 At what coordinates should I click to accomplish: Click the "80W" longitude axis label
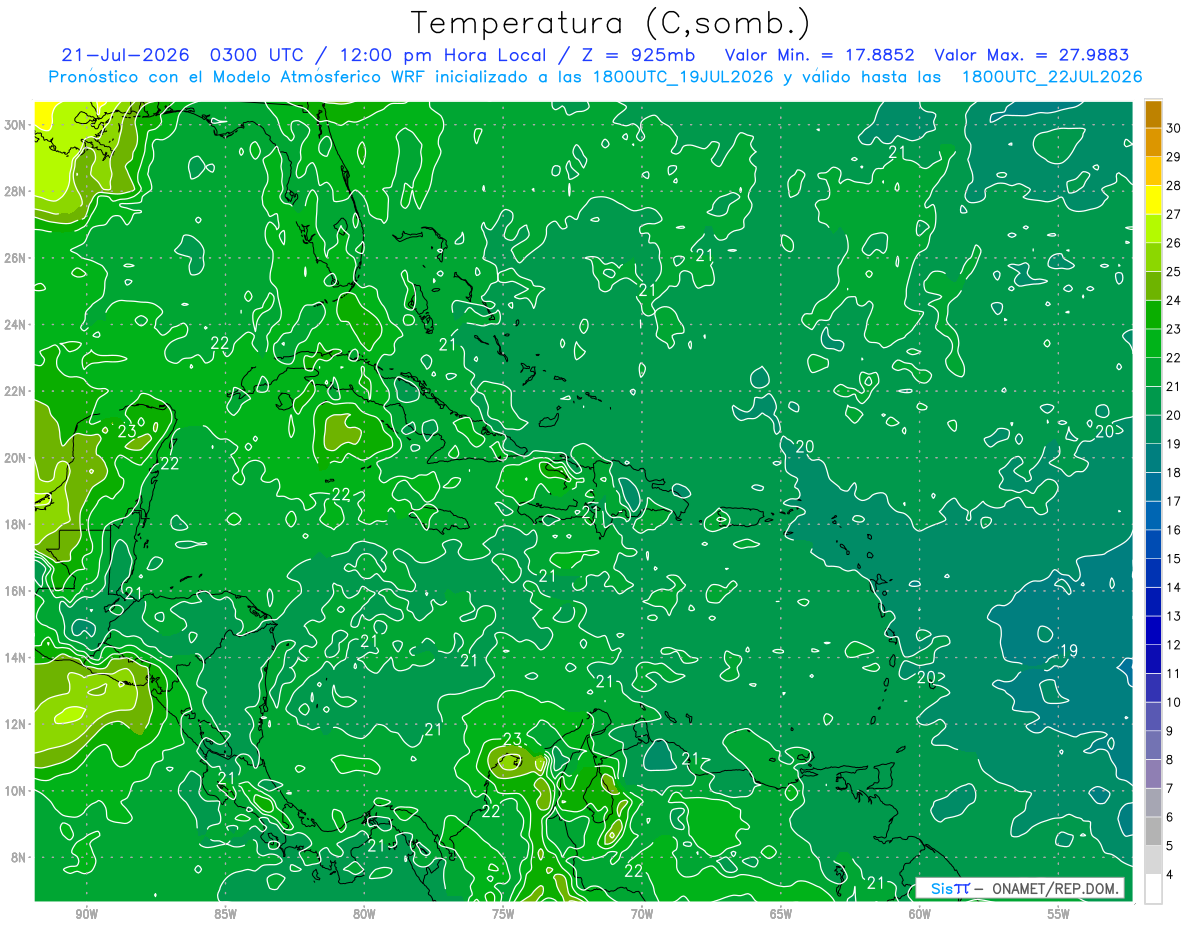tap(364, 915)
